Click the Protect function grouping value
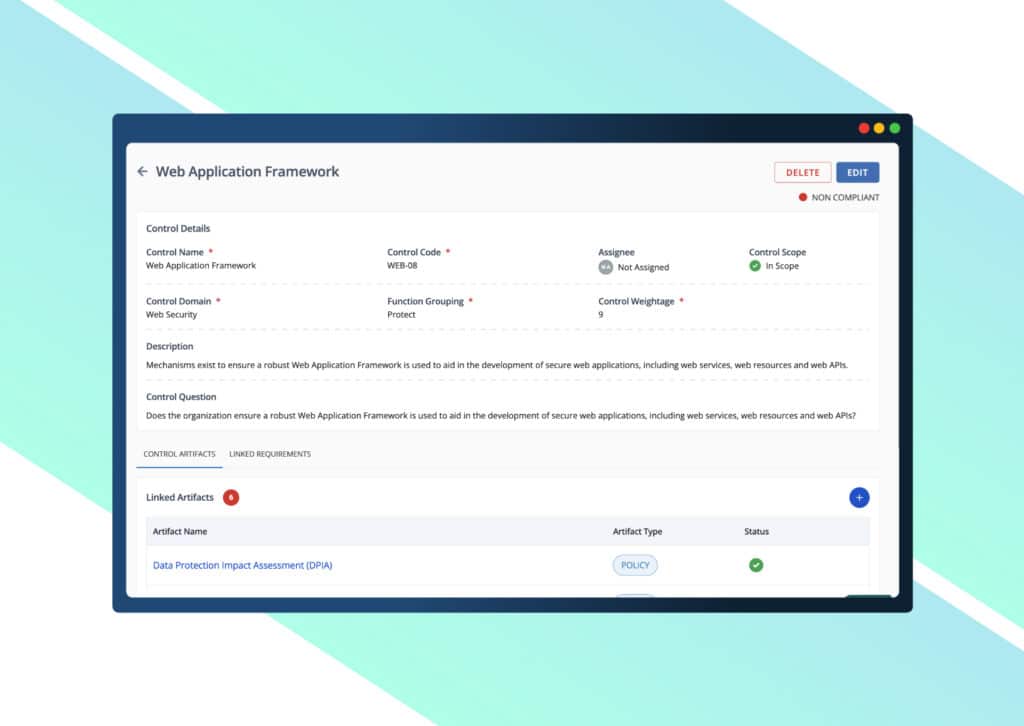The image size is (1024, 726). click(401, 315)
